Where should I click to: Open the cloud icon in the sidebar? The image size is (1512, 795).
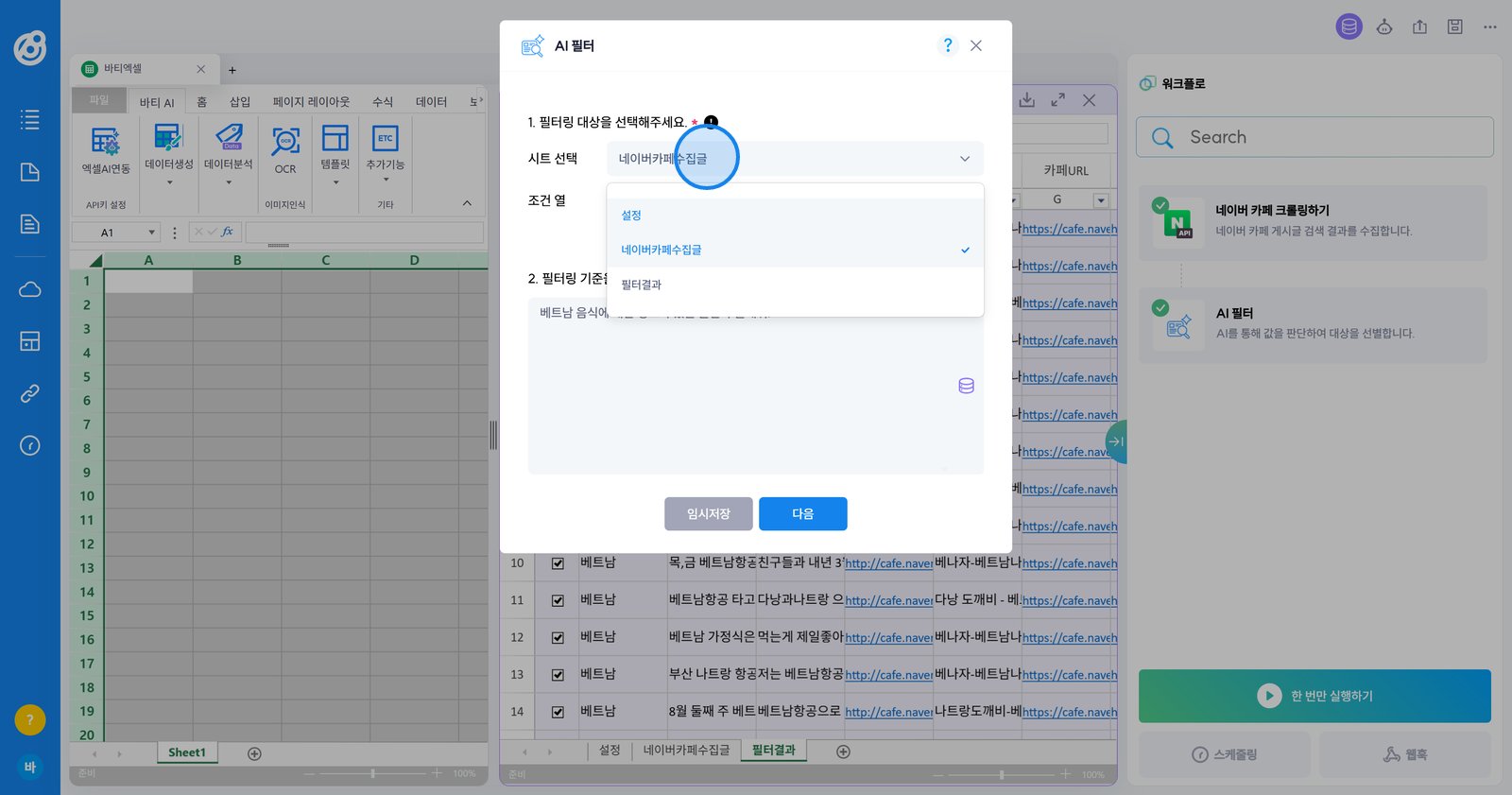point(30,289)
